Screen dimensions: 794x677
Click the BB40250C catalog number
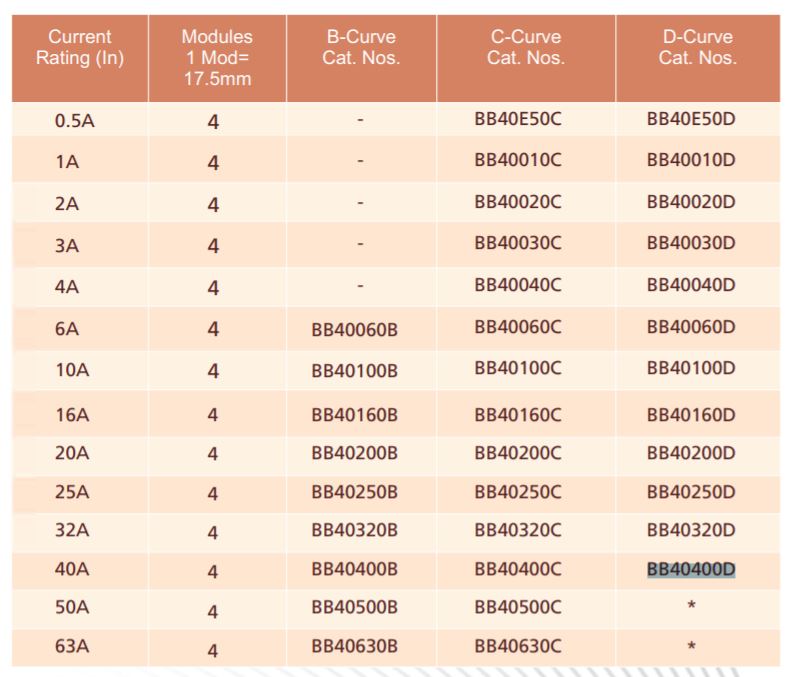tap(518, 492)
